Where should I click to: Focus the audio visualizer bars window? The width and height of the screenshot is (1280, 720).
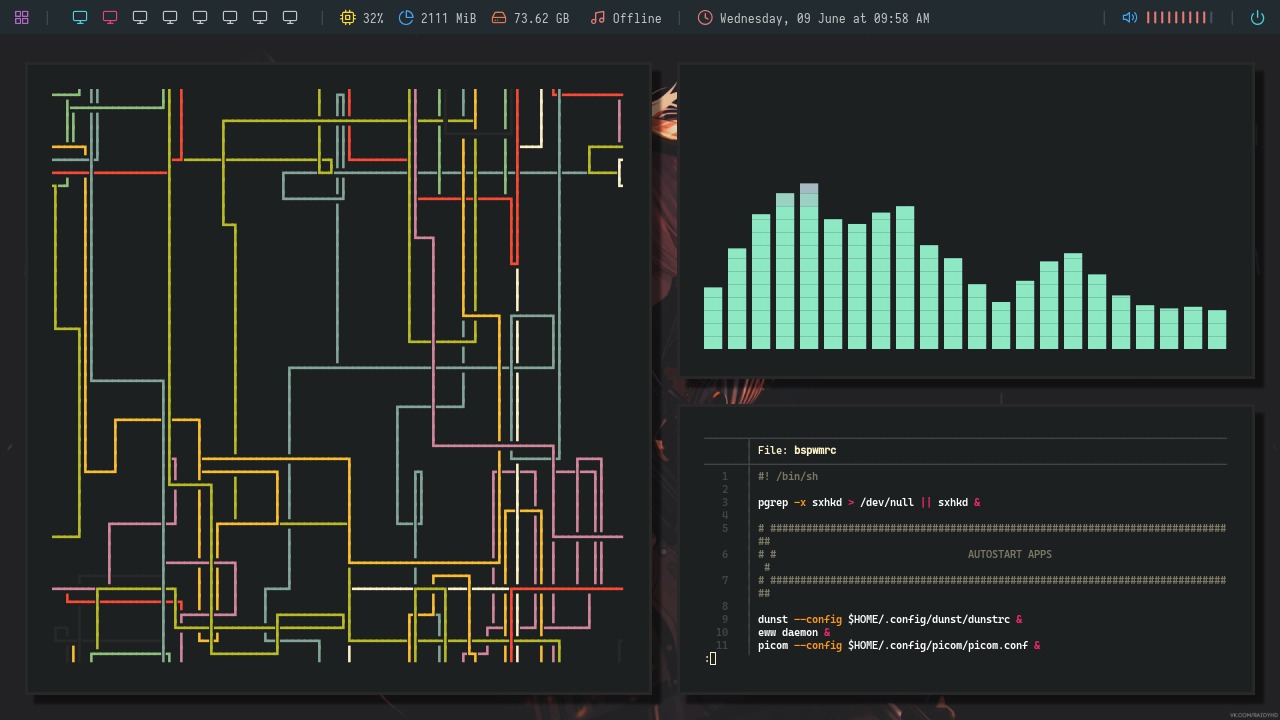pyautogui.click(x=965, y=221)
